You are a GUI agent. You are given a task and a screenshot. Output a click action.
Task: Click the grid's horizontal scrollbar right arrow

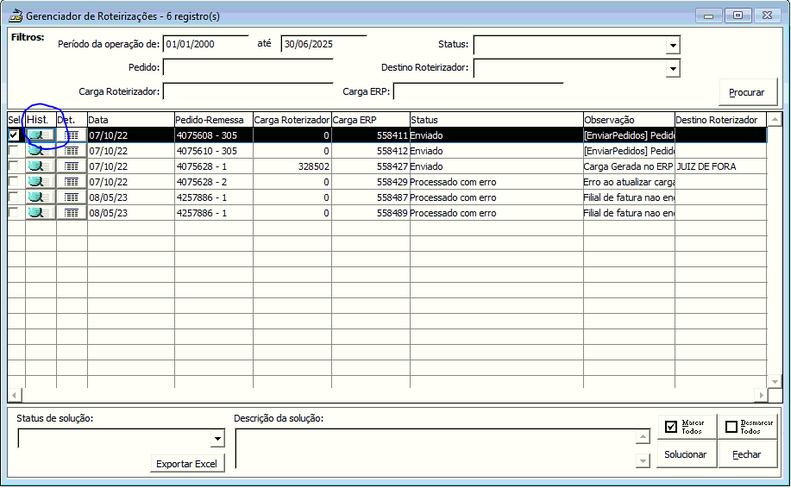tap(761, 395)
